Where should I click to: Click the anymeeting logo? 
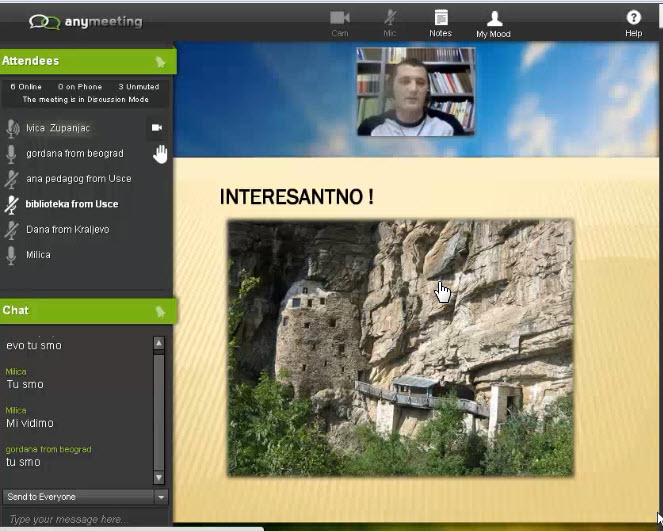coord(86,21)
